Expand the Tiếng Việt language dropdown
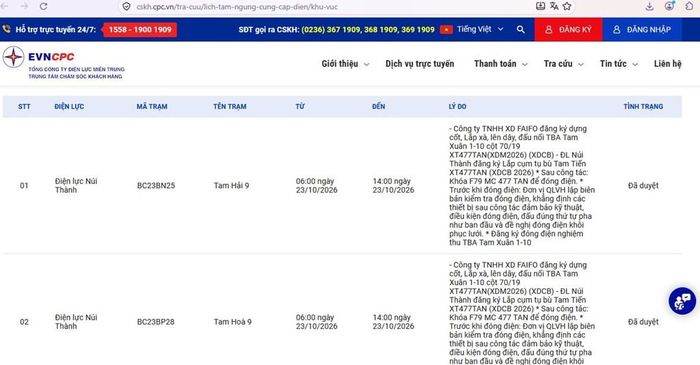This screenshot has height=365, width=700. pyautogui.click(x=480, y=29)
